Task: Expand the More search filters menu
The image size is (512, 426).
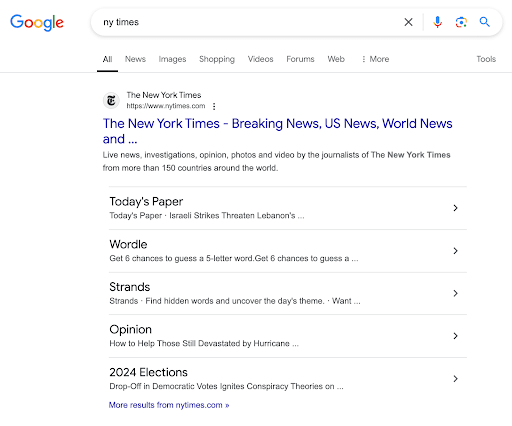Action: coord(375,59)
